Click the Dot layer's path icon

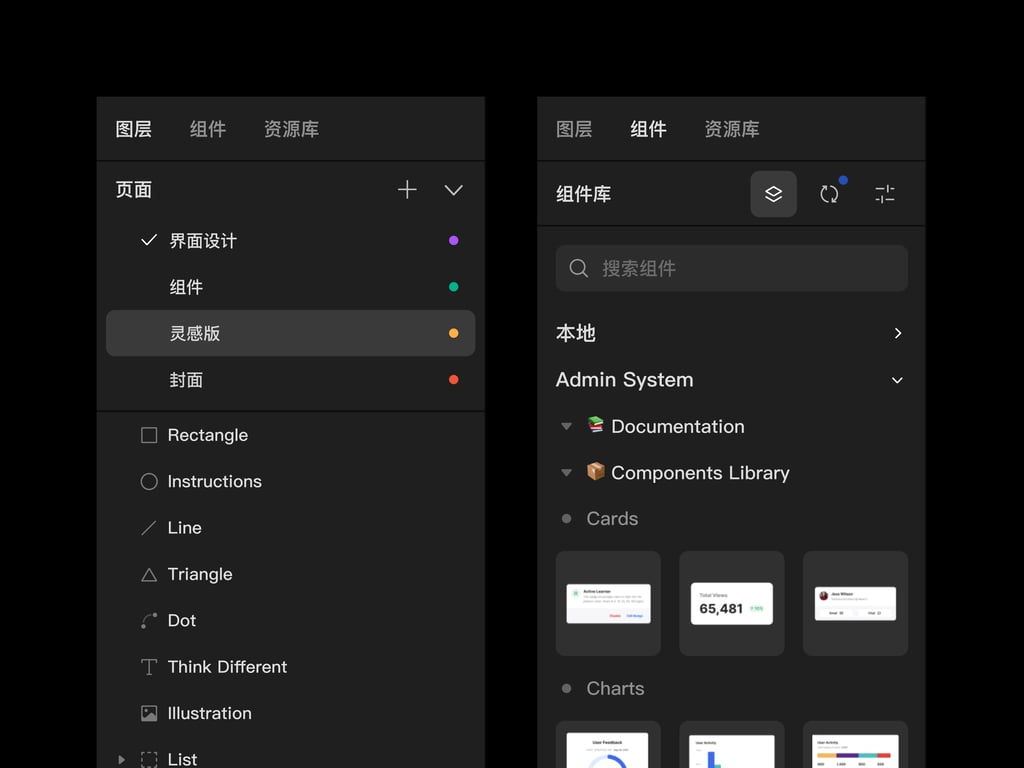pos(149,620)
